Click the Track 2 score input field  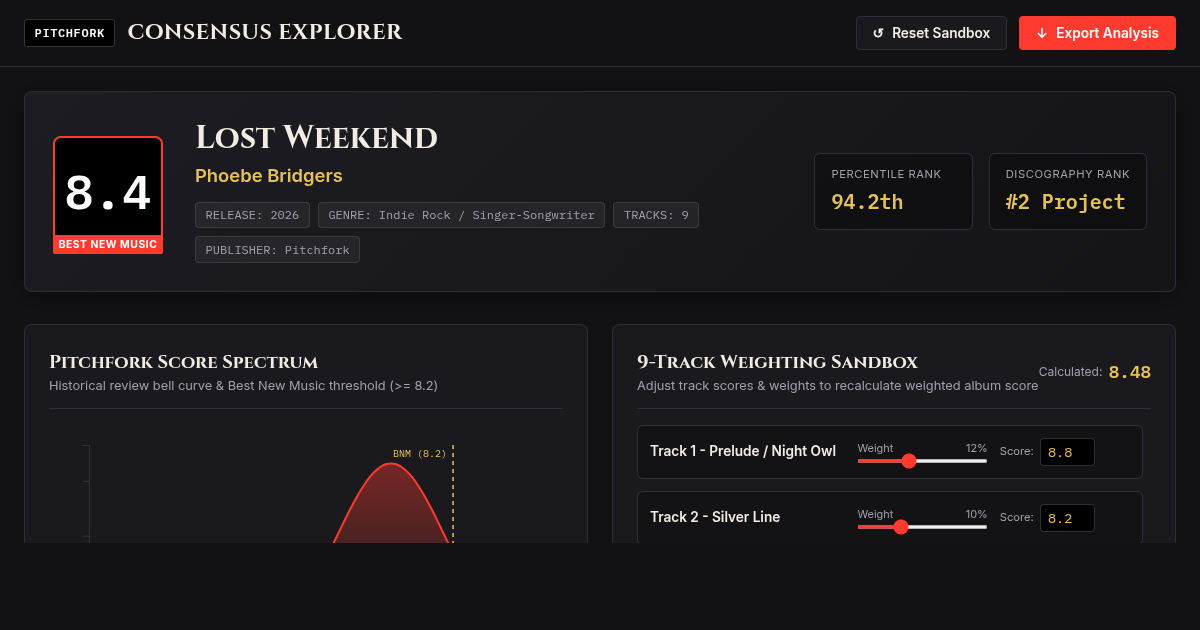[1067, 518]
